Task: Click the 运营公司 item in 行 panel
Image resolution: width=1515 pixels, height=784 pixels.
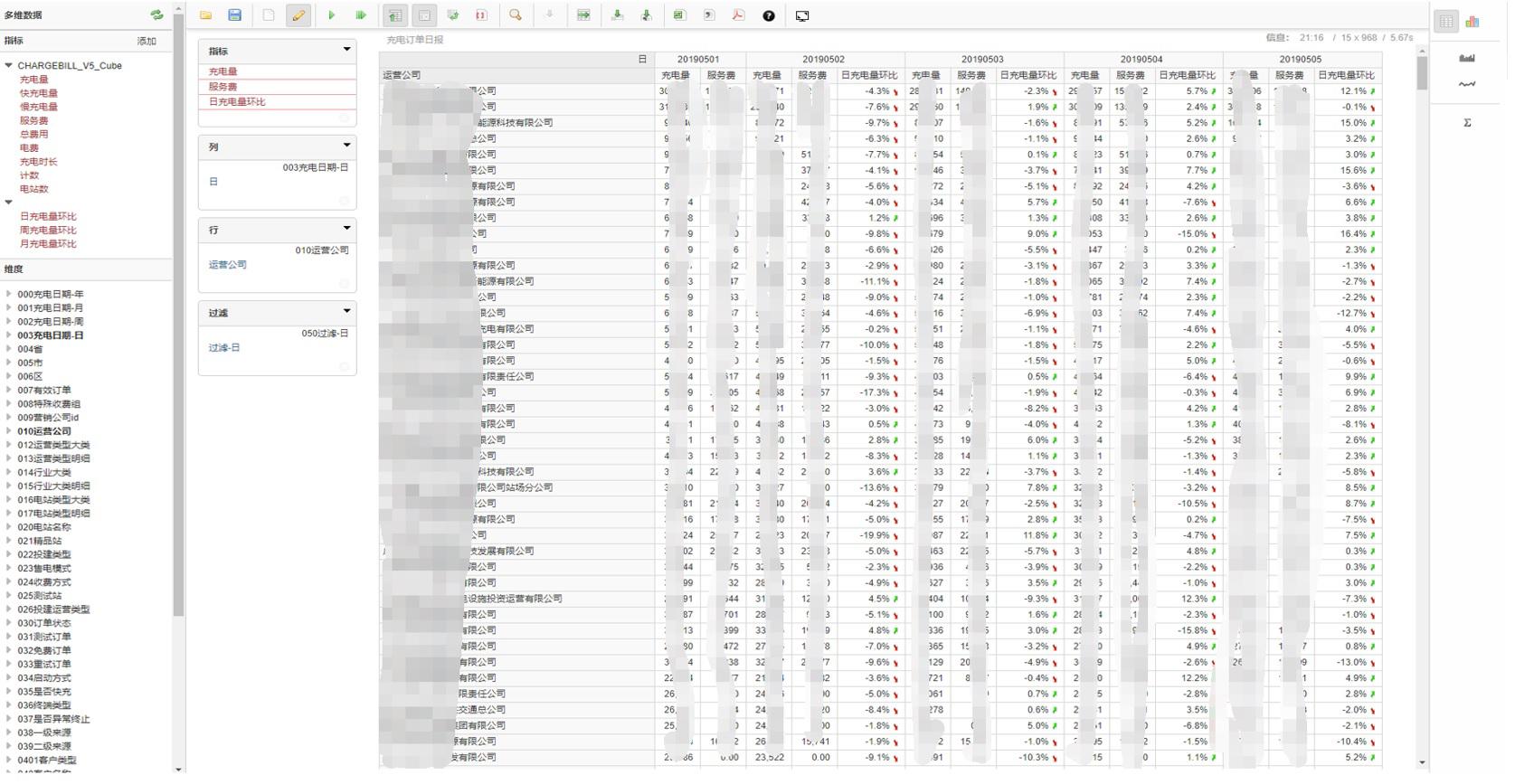Action: [228, 265]
